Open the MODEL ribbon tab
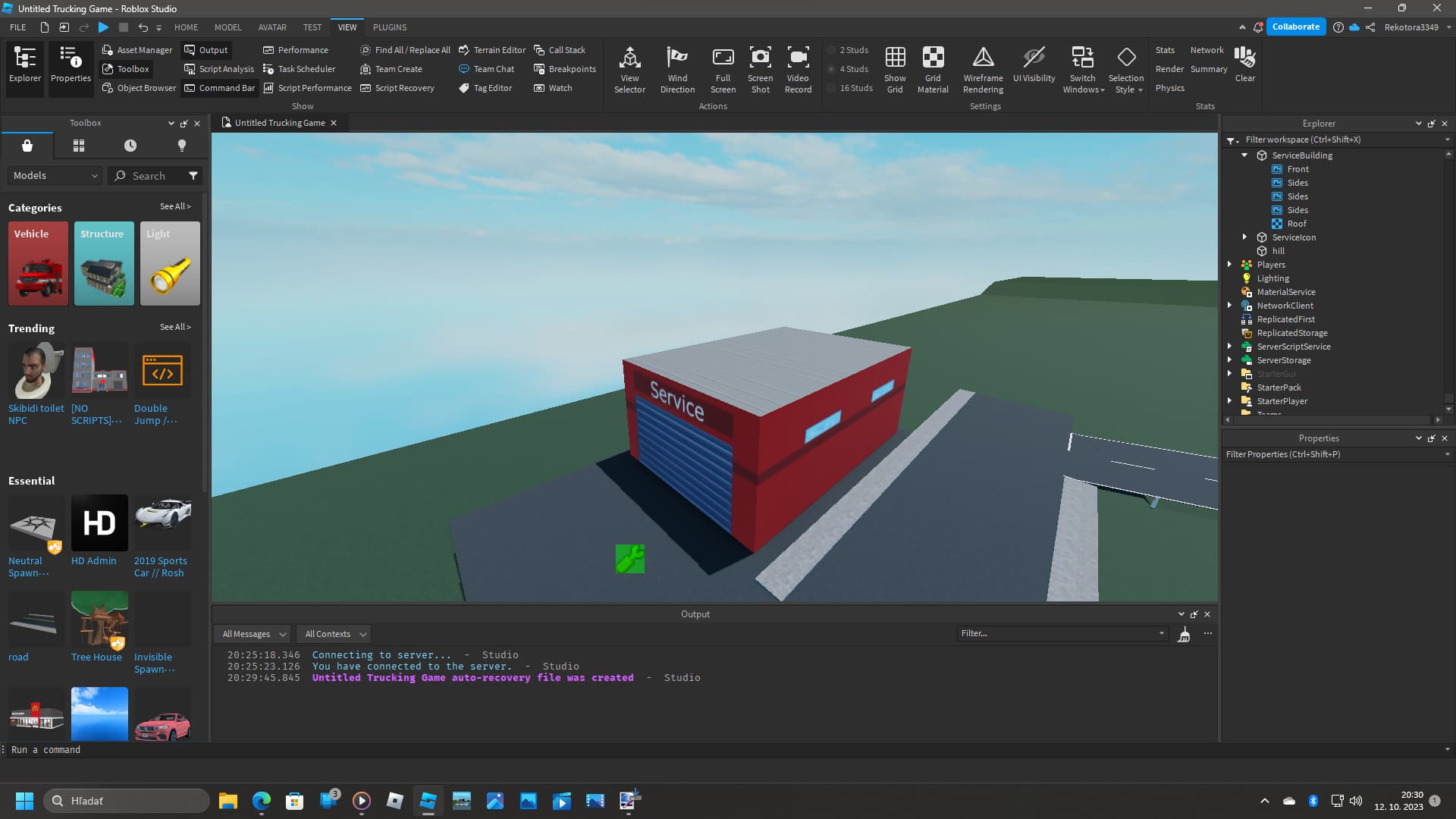Image resolution: width=1456 pixels, height=819 pixels. pos(227,27)
